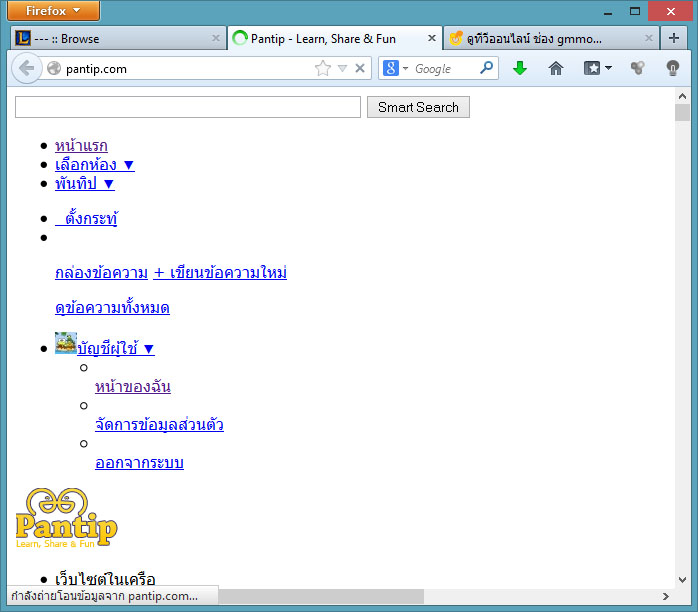Screen dimensions: 698x612
Task: Click the horizontal scrollbar thumb
Action: tap(321, 596)
